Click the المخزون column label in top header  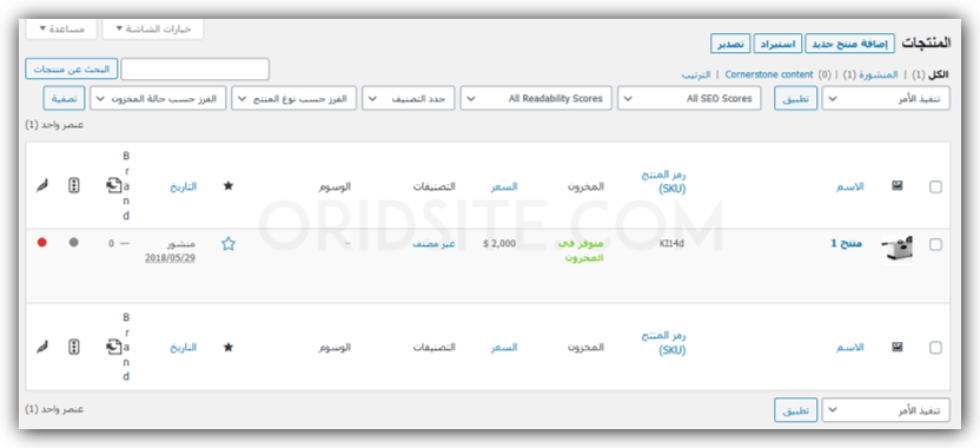tap(586, 186)
